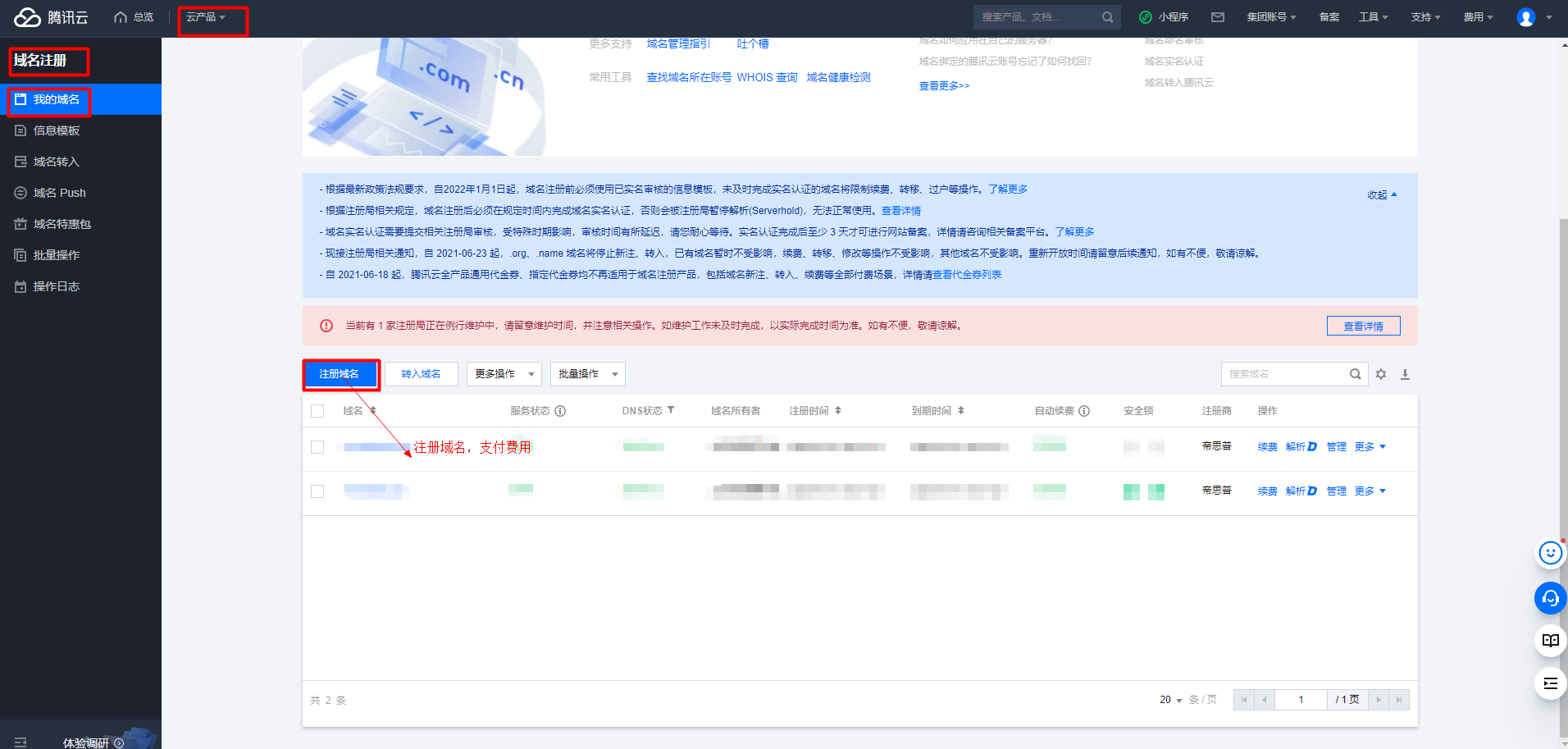Open the documentation book floating button

click(x=1550, y=641)
